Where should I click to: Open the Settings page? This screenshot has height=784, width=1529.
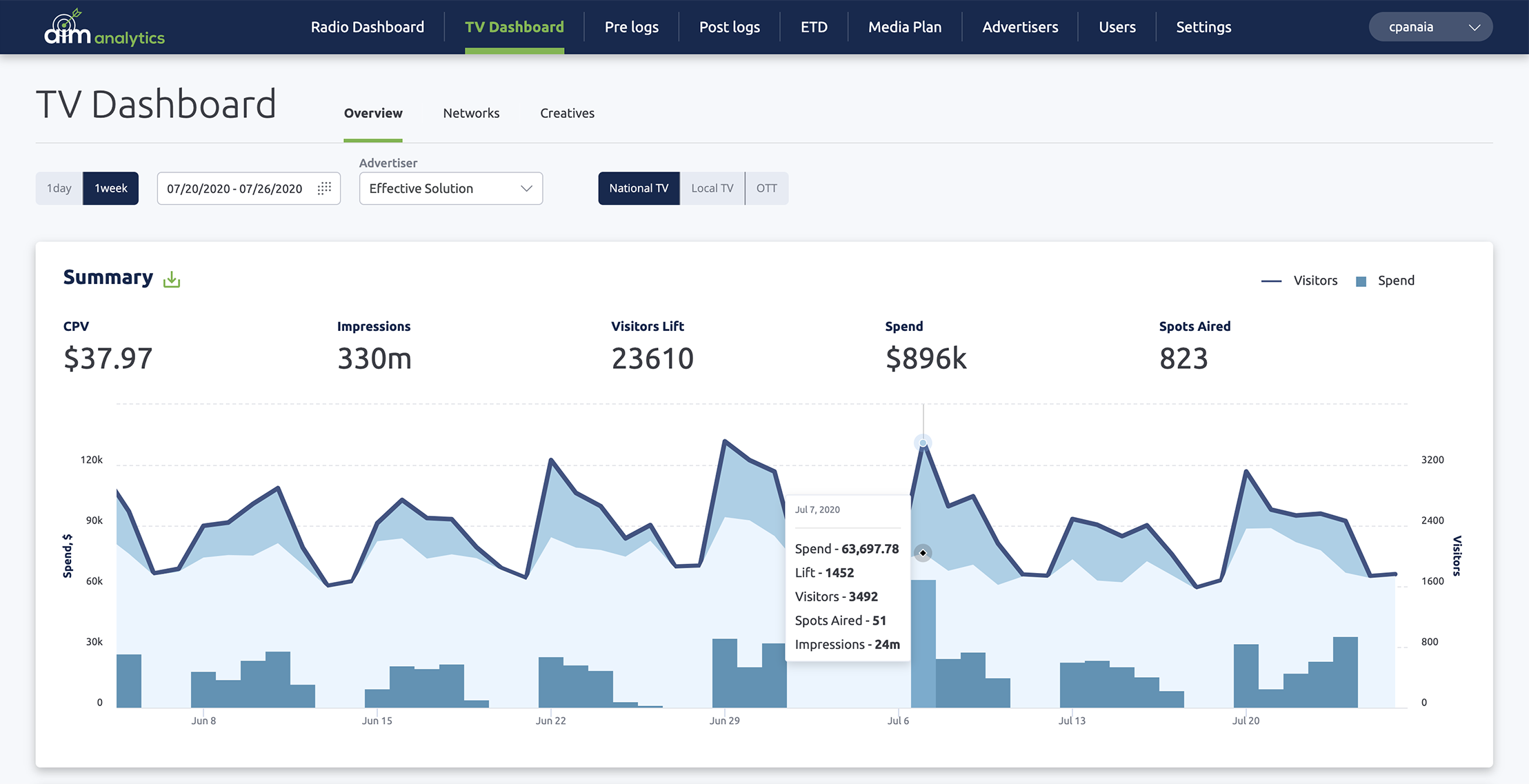1203,27
